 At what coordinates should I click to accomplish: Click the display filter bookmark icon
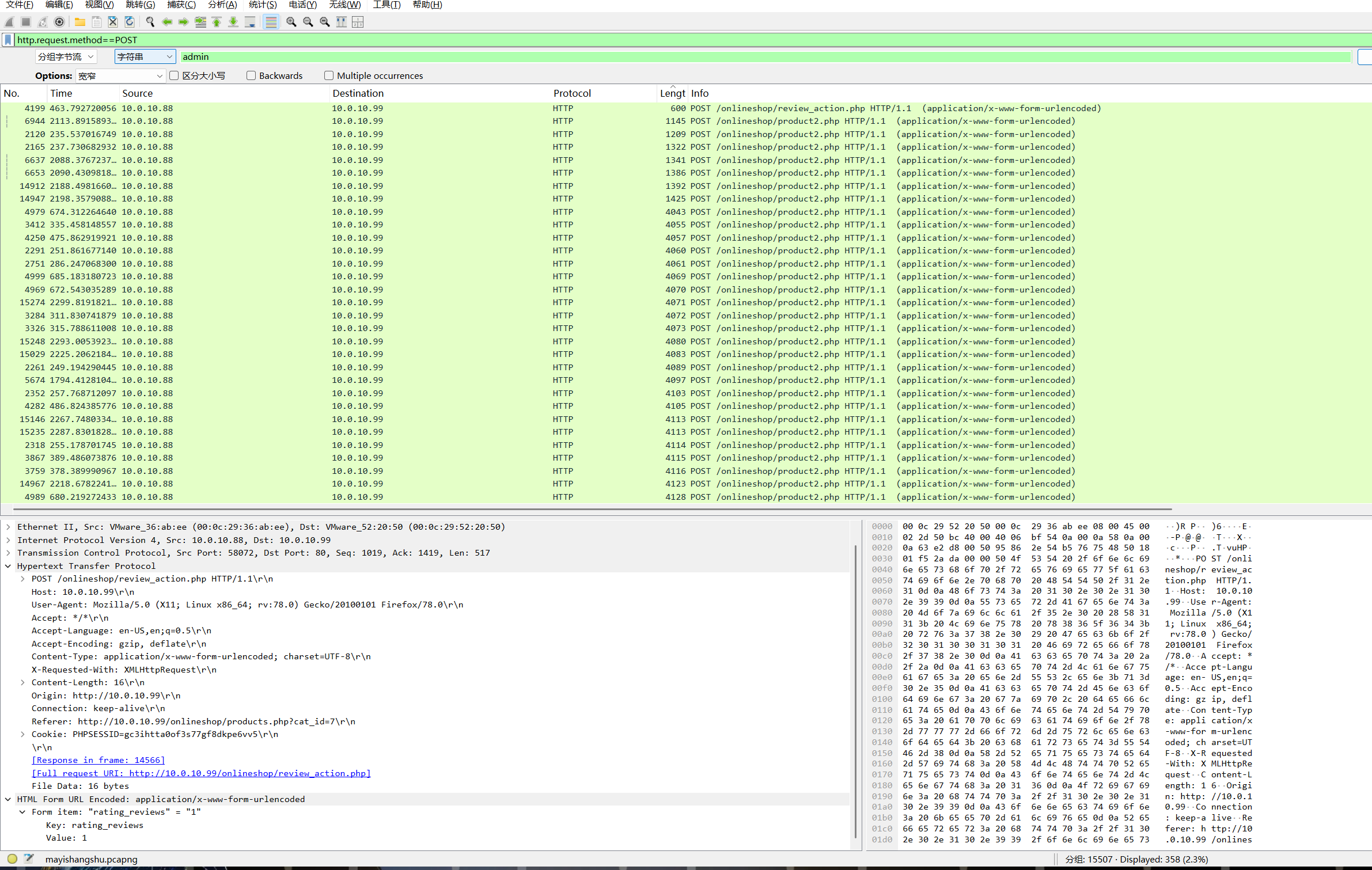tap(8, 40)
